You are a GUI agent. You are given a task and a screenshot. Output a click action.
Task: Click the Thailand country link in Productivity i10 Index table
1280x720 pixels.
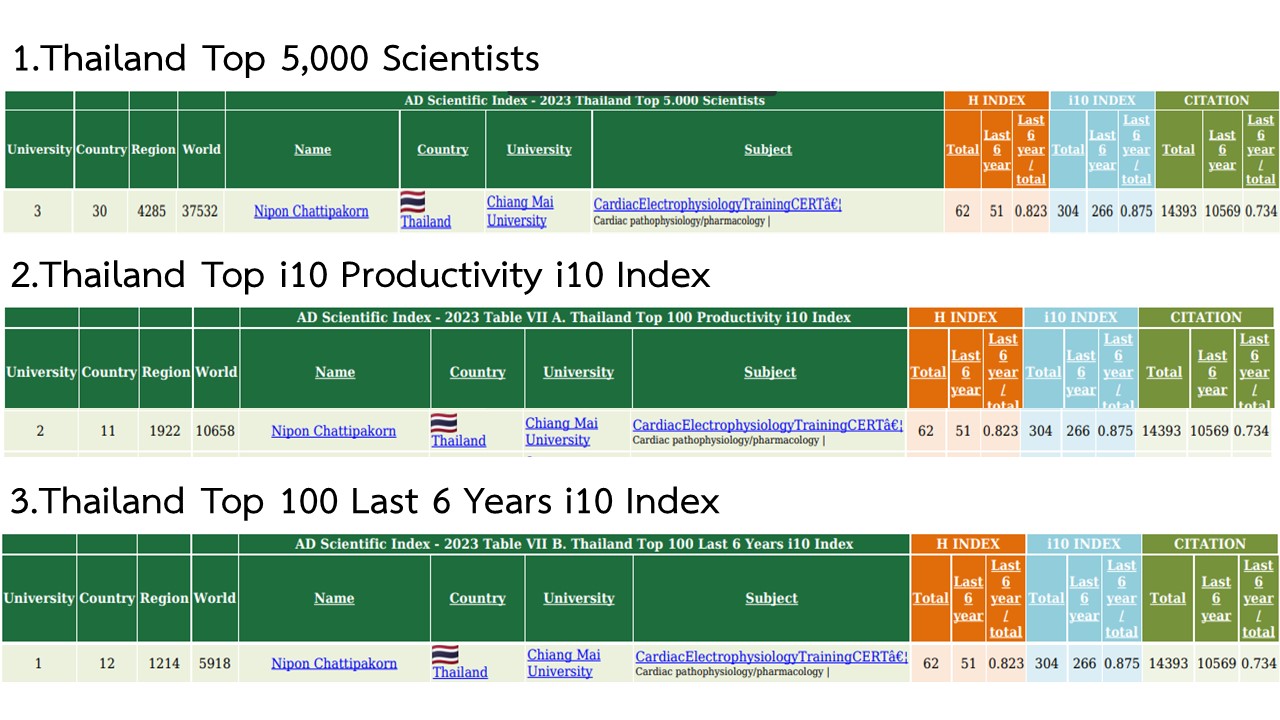[459, 440]
